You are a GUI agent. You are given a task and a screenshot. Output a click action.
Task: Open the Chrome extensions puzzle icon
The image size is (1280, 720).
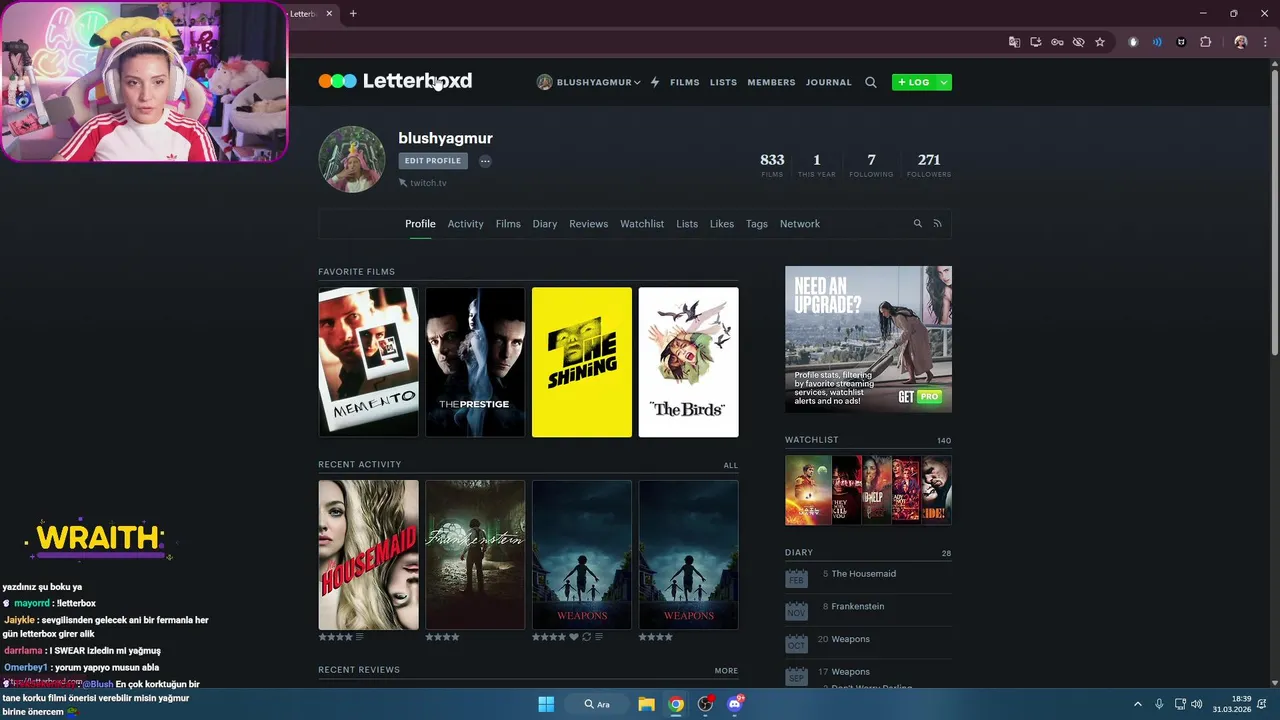click(x=1205, y=42)
